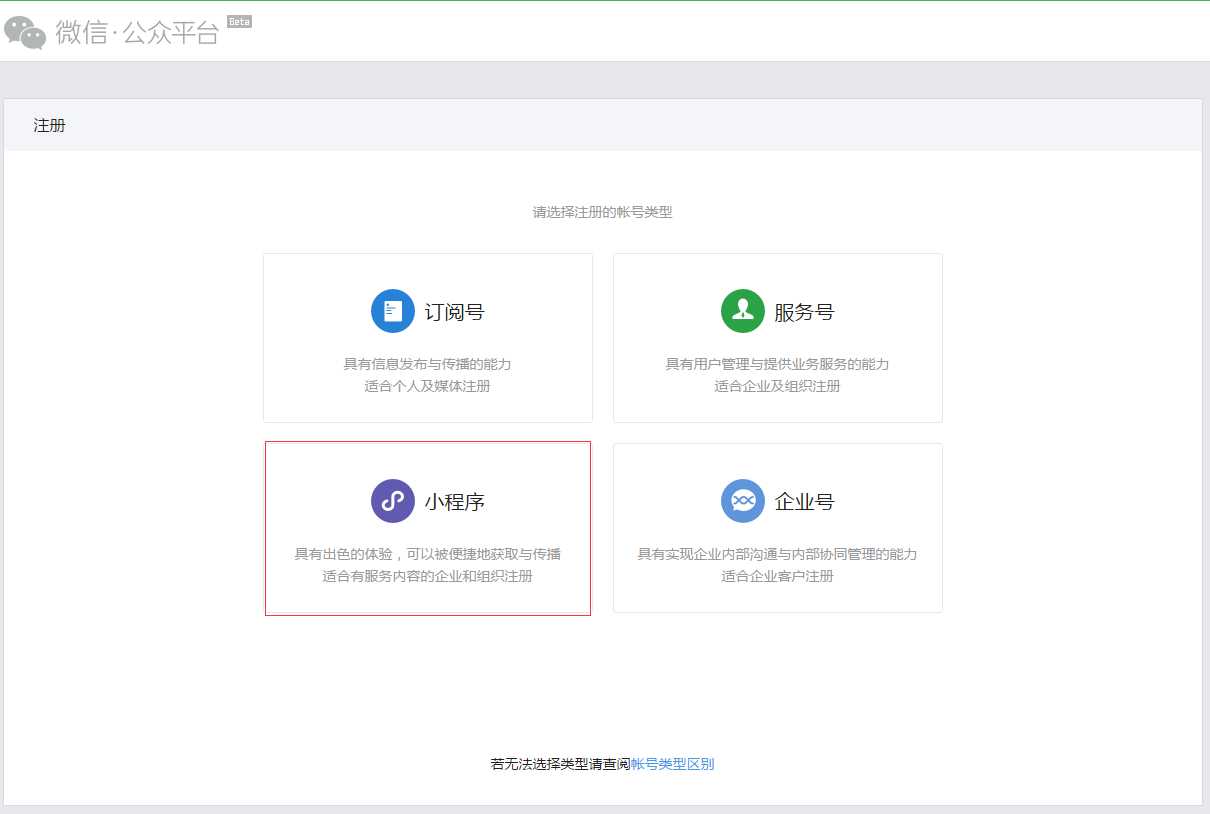Choose the 服务号 account type heading
The width and height of the screenshot is (1210, 814).
804,312
